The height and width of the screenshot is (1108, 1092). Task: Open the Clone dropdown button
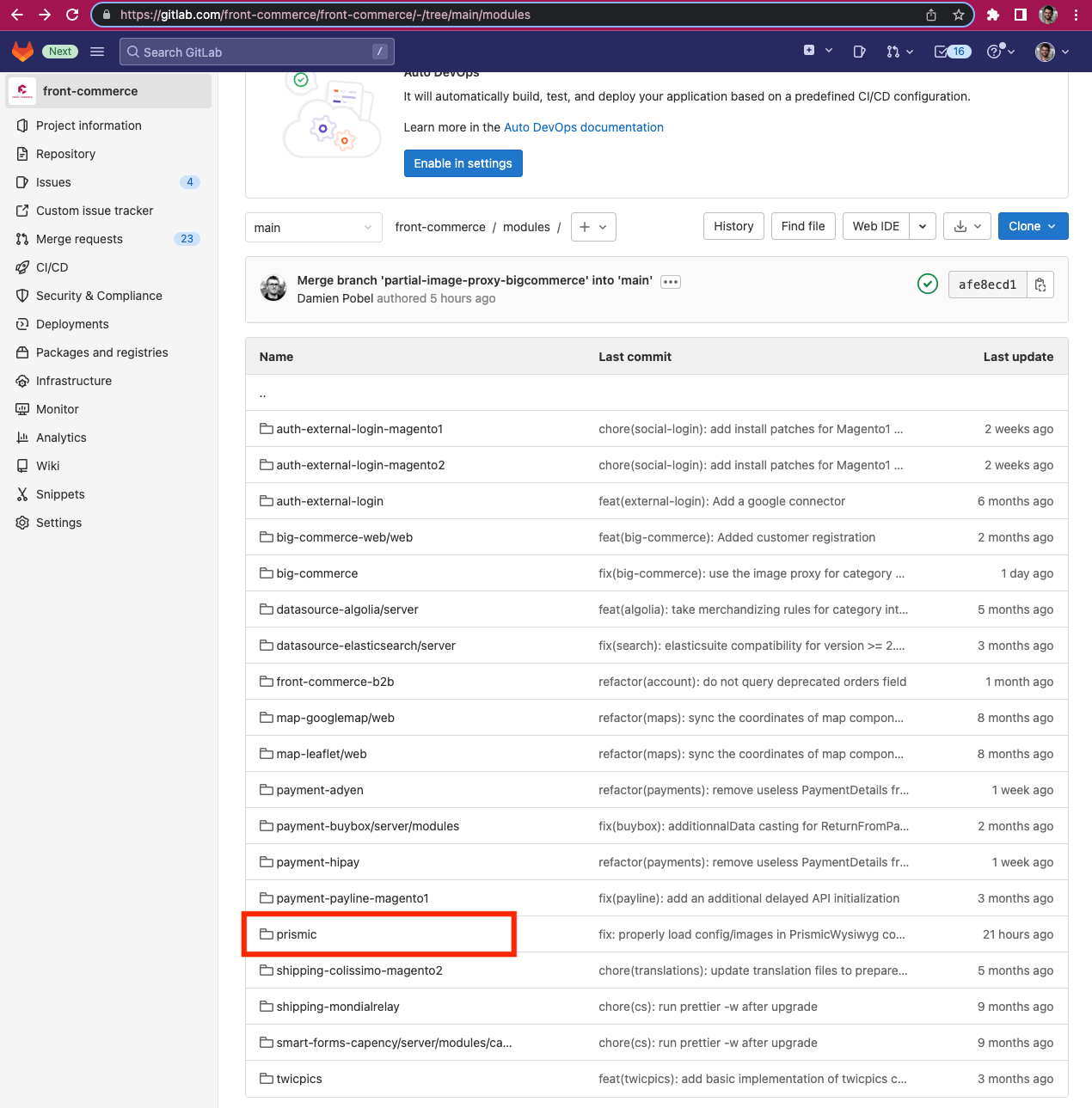[x=1034, y=226]
